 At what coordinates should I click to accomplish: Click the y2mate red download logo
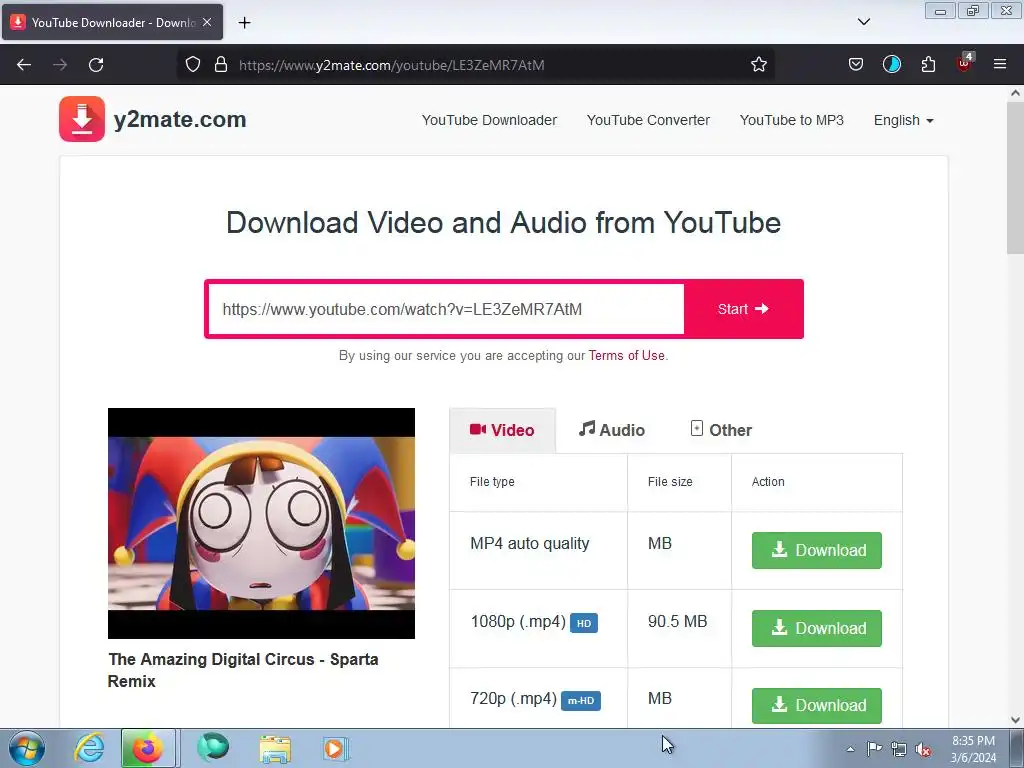click(82, 119)
